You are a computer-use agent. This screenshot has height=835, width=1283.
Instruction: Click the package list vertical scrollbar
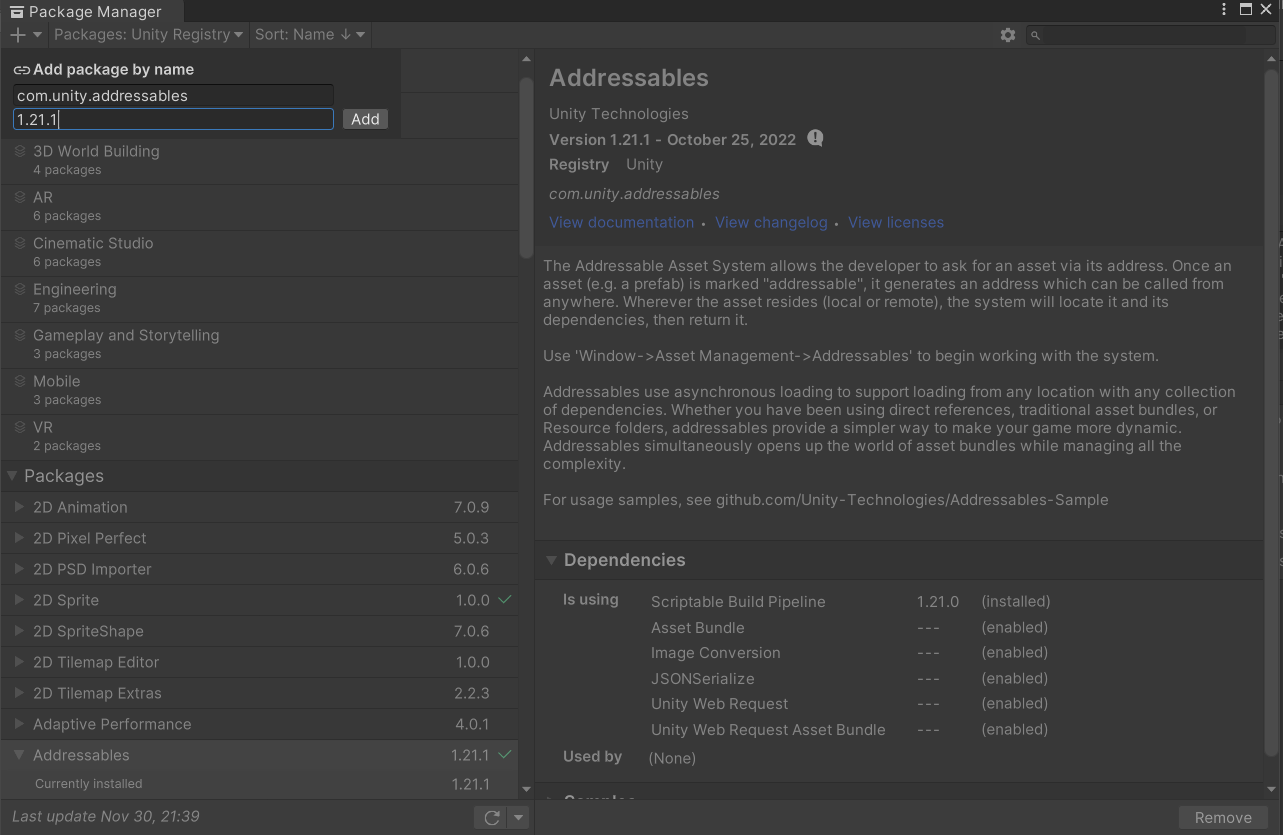(x=526, y=167)
